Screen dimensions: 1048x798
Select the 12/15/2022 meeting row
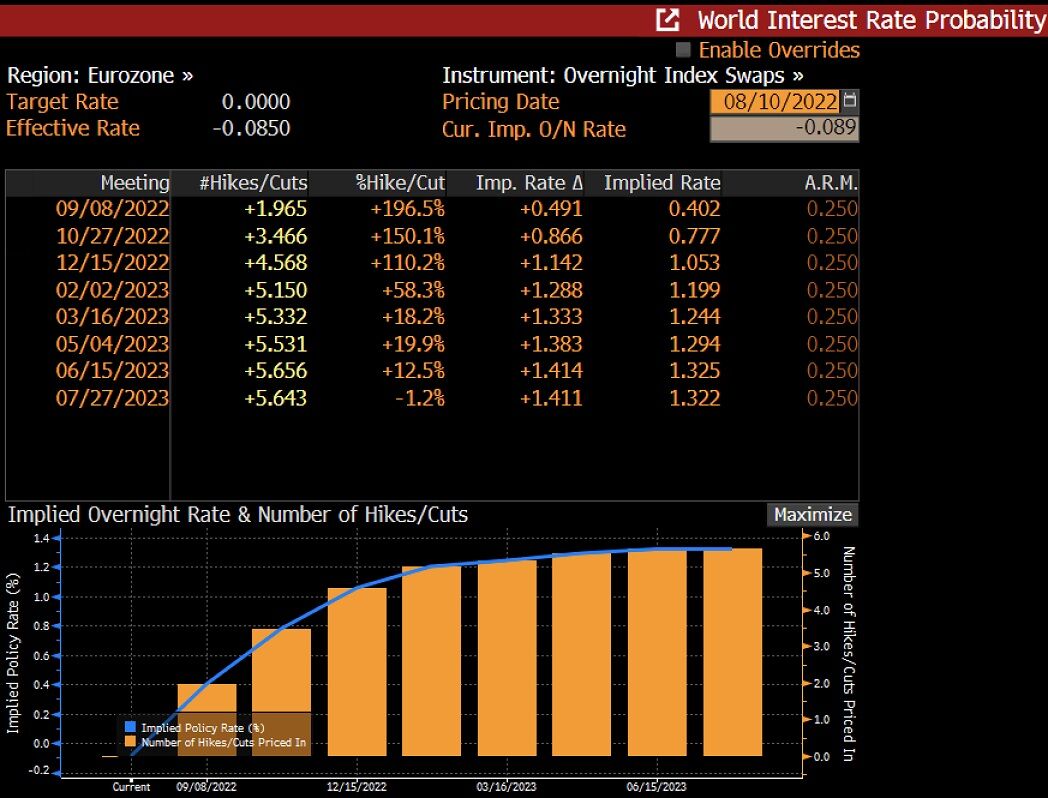pyautogui.click(x=112, y=263)
